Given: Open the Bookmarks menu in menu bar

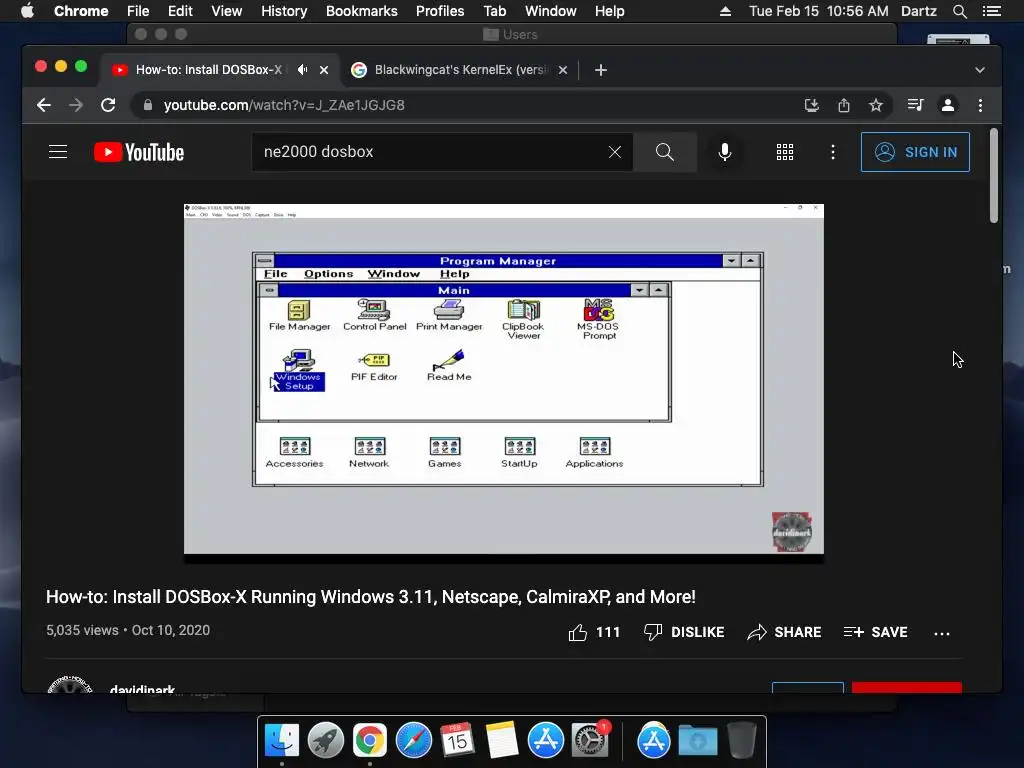Looking at the screenshot, I should pos(362,11).
